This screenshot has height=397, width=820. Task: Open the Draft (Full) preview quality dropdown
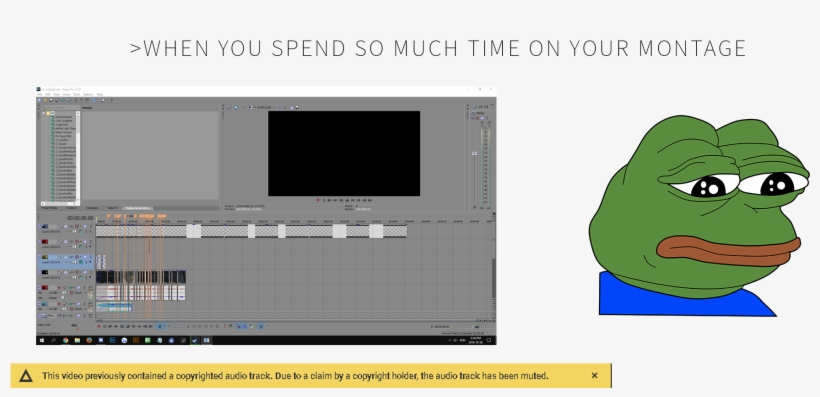264,107
